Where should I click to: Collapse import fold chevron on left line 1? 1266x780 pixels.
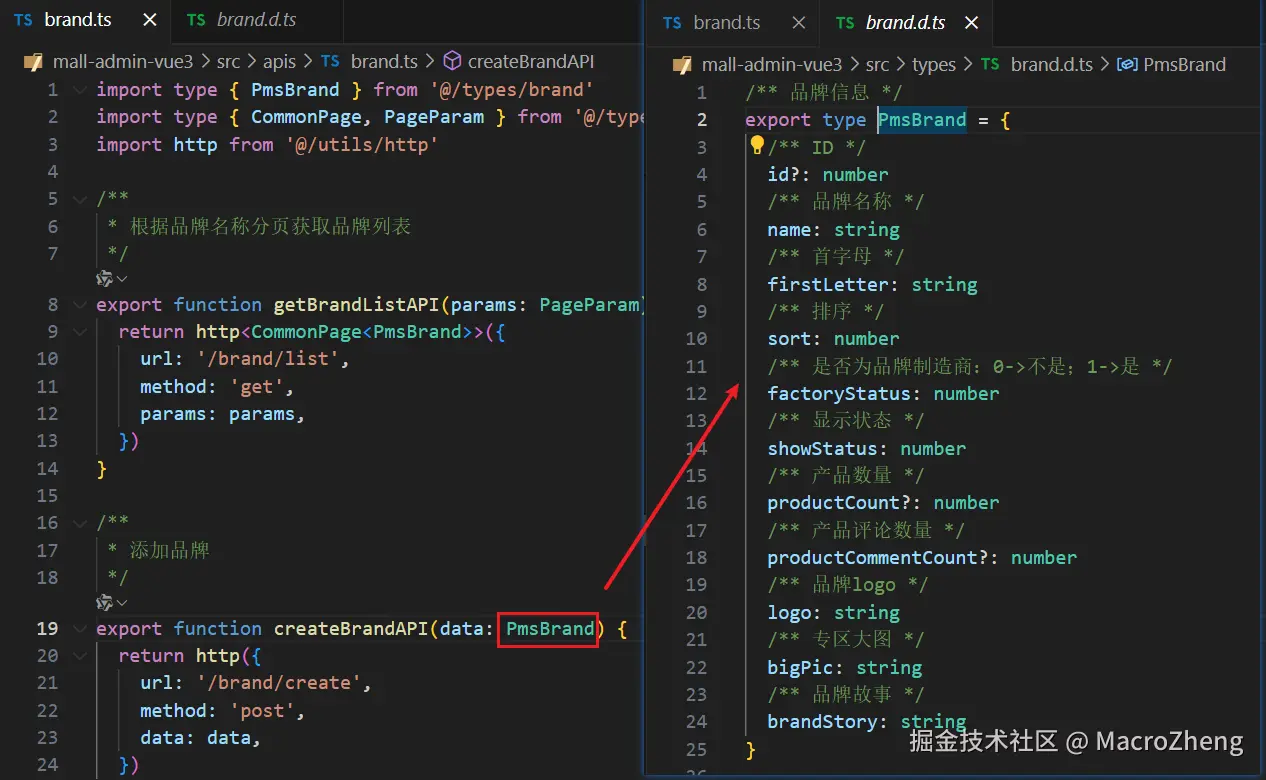tap(79, 90)
